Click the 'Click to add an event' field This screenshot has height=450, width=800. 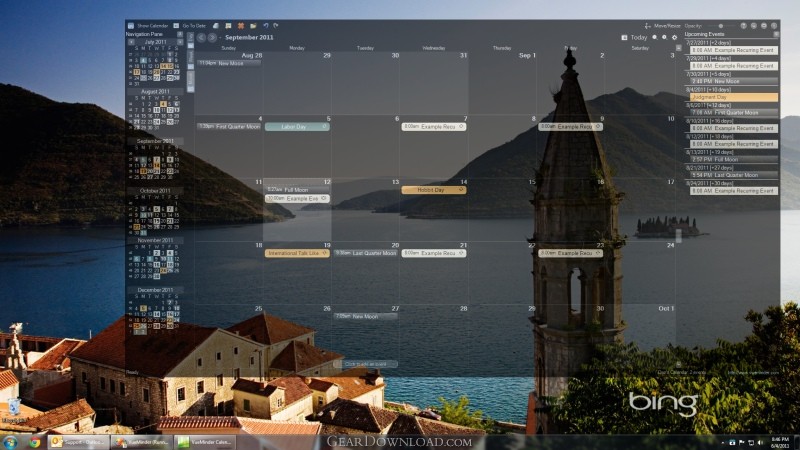365,364
